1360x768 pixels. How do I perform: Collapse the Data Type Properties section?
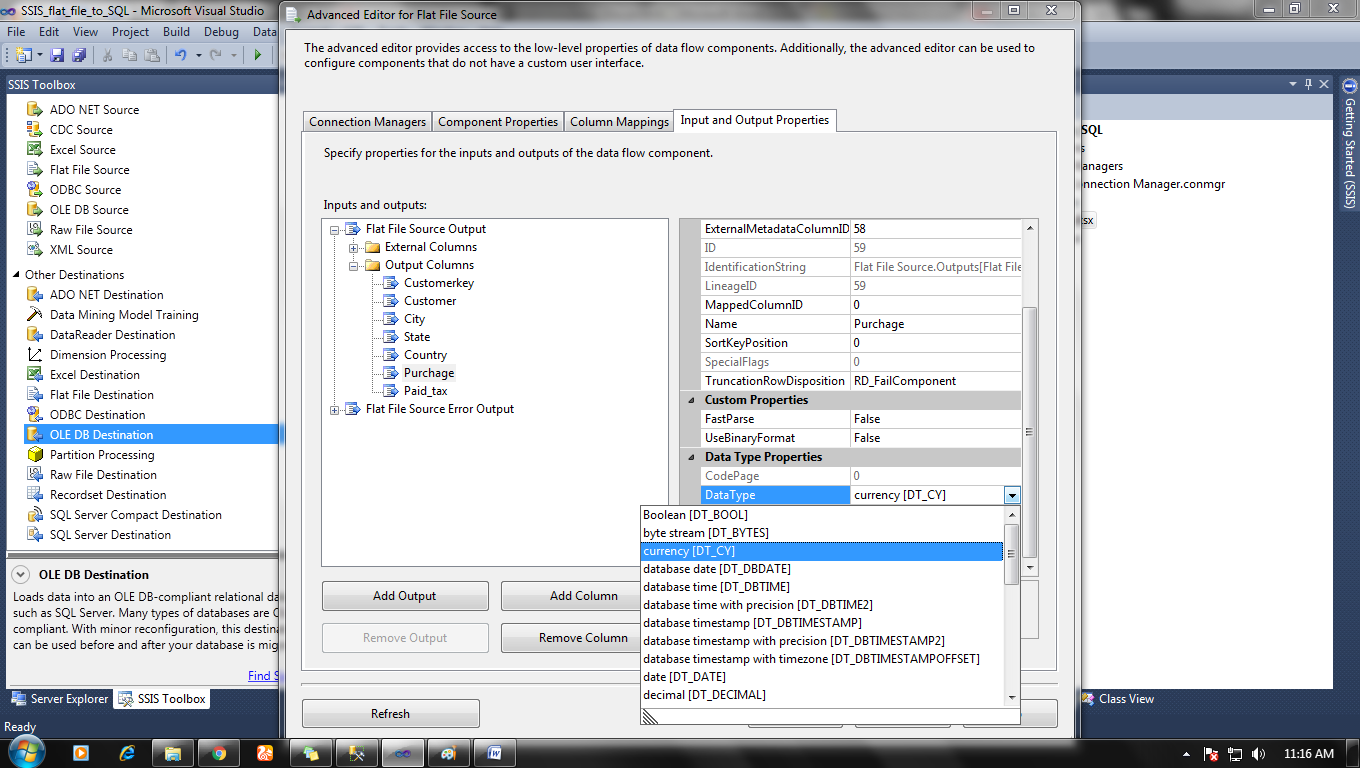tap(691, 457)
